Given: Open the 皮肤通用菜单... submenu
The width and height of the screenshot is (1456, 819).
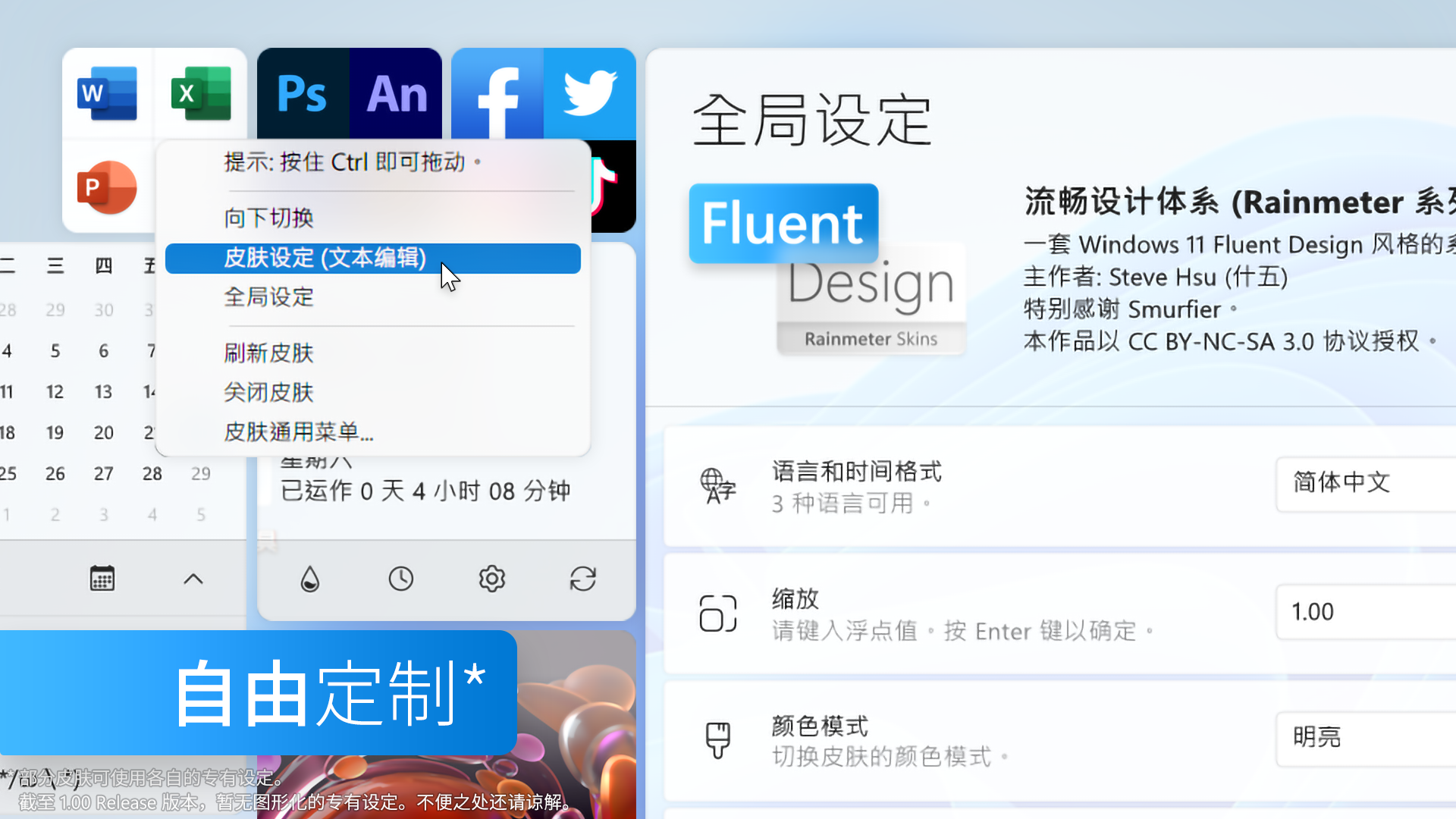Looking at the screenshot, I should pos(373,432).
